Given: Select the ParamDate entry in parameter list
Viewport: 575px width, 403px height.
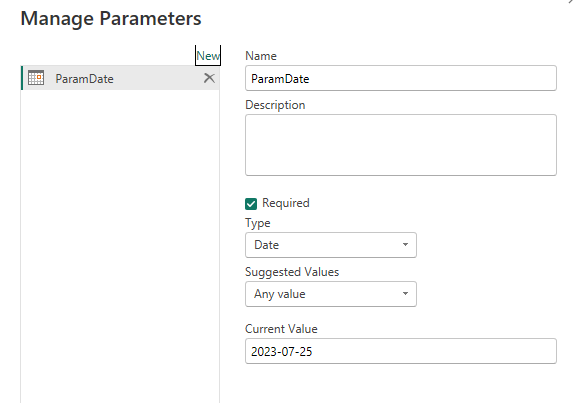Looking at the screenshot, I should [121, 78].
